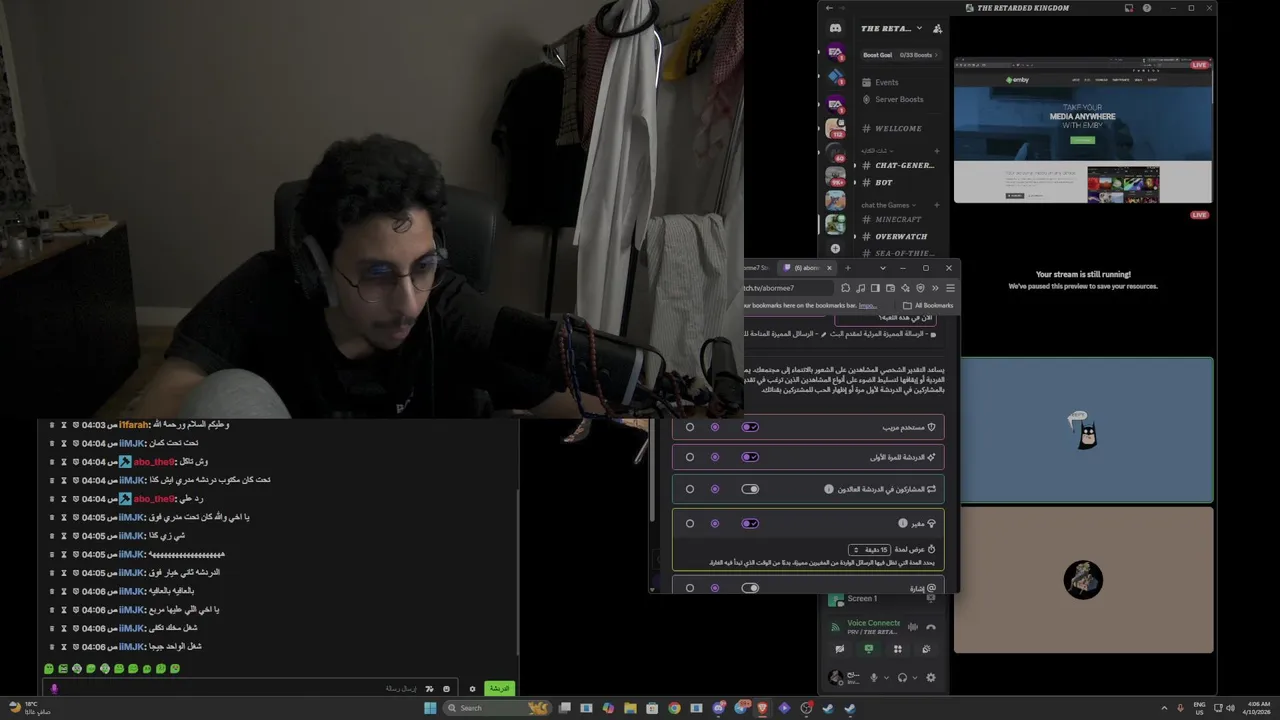Open browser tab search dropdown arrow
This screenshot has height=720, width=1280.
point(882,268)
